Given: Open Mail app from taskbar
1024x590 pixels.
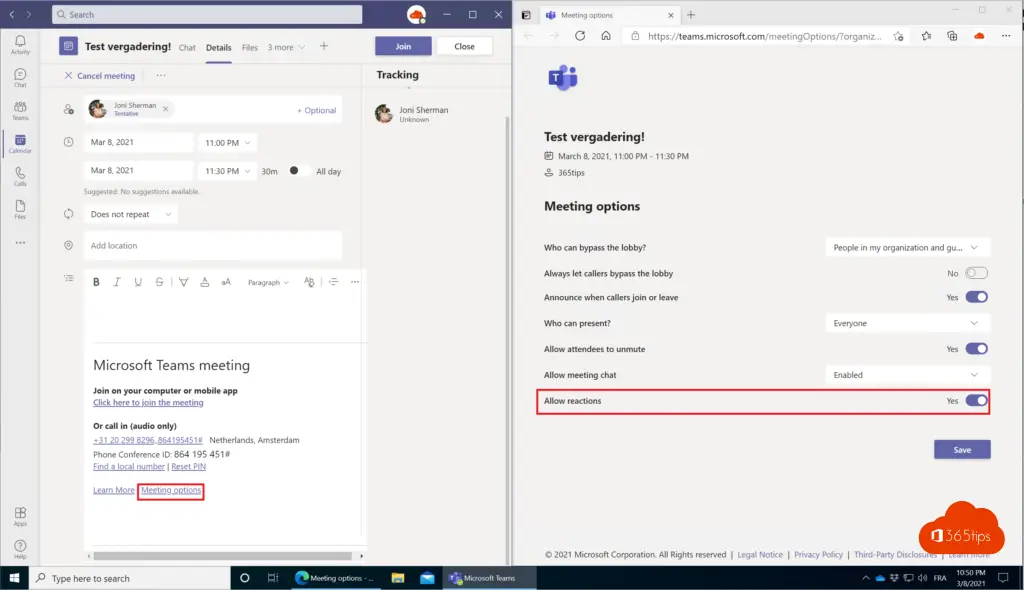Looking at the screenshot, I should pos(427,578).
